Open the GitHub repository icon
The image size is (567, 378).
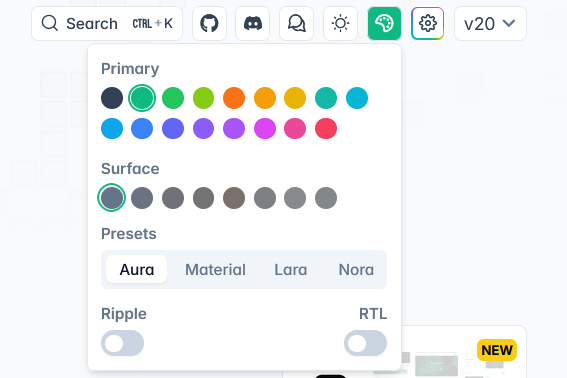click(x=209, y=24)
